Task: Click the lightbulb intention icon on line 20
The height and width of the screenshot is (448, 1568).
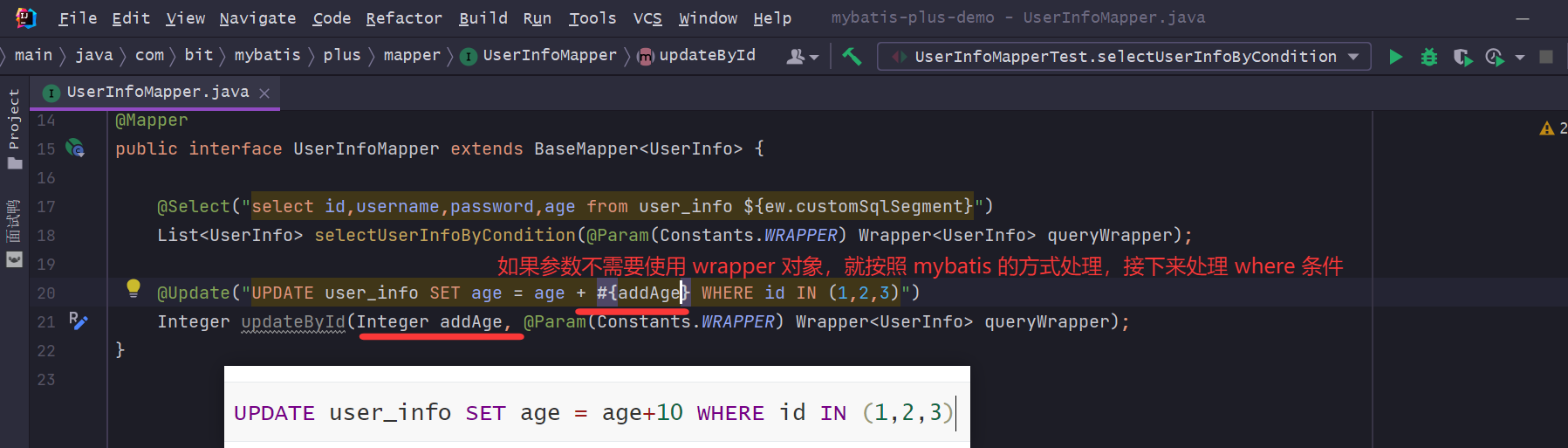Action: [133, 288]
